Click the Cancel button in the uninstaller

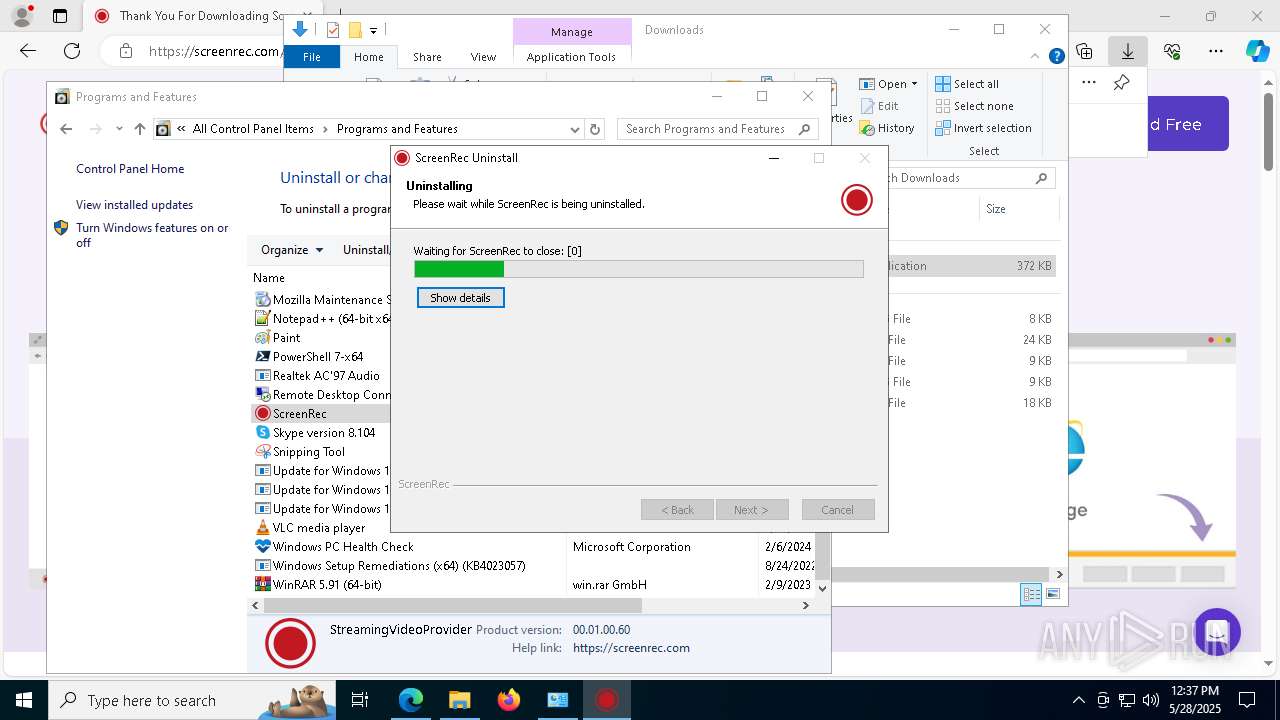click(838, 510)
